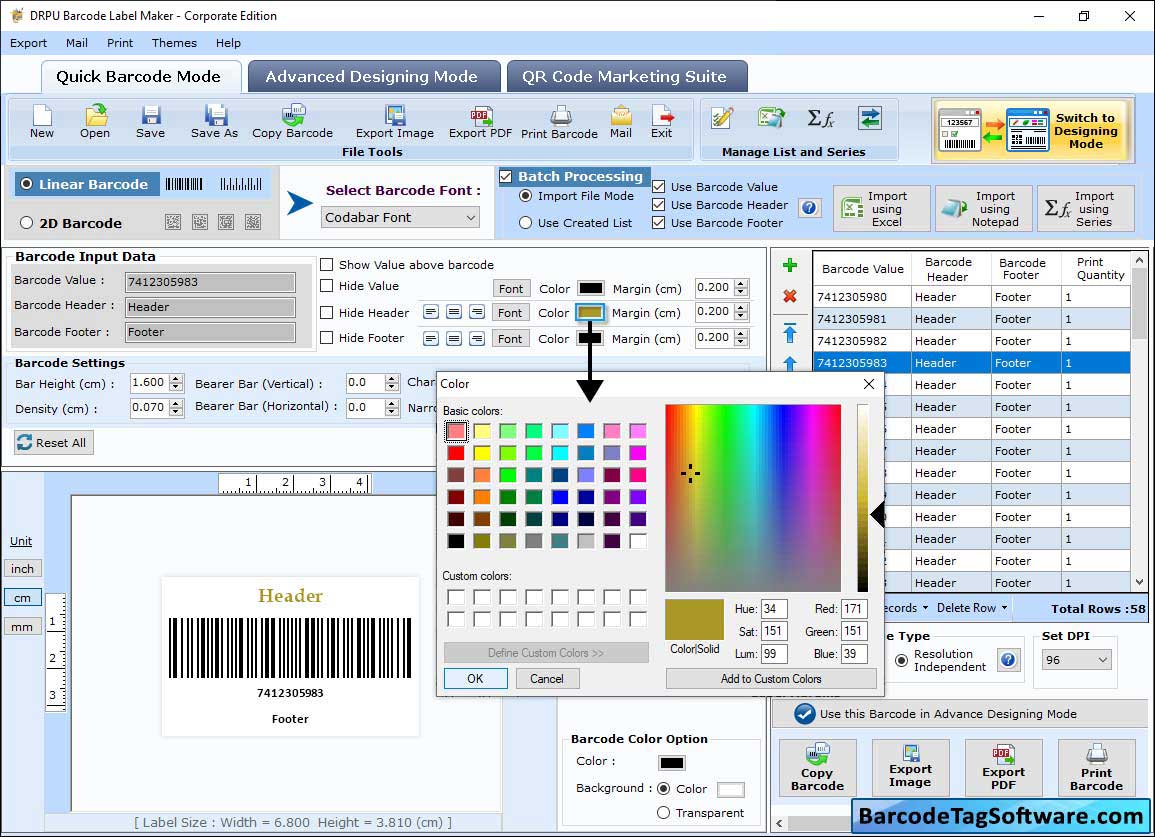
Task: Select the cm unit button
Action: [22, 598]
